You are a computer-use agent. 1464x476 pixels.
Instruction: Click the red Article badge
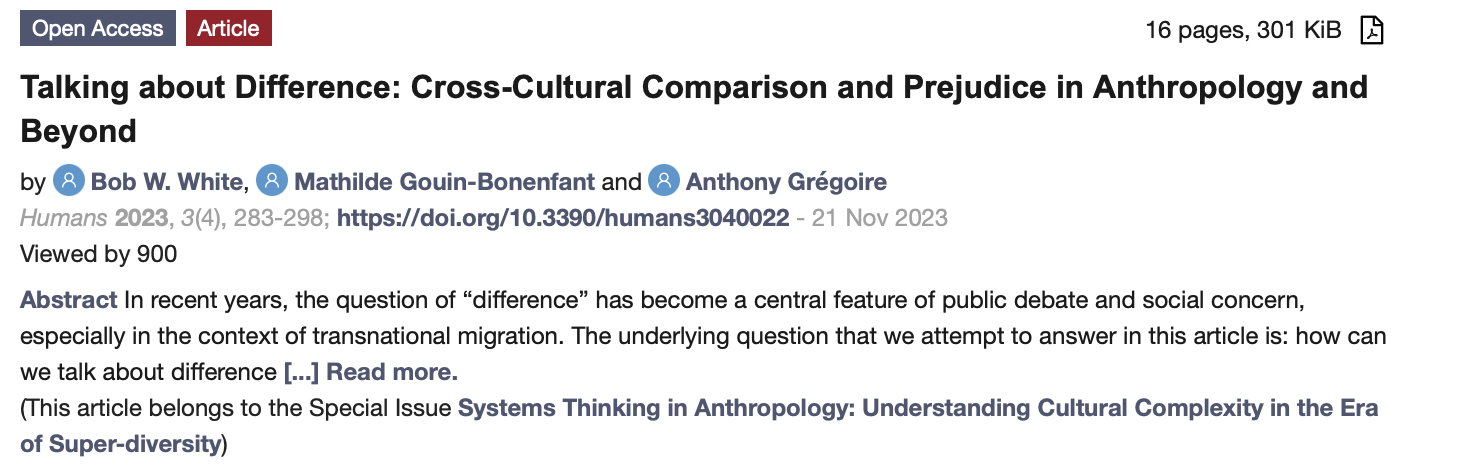click(x=228, y=28)
